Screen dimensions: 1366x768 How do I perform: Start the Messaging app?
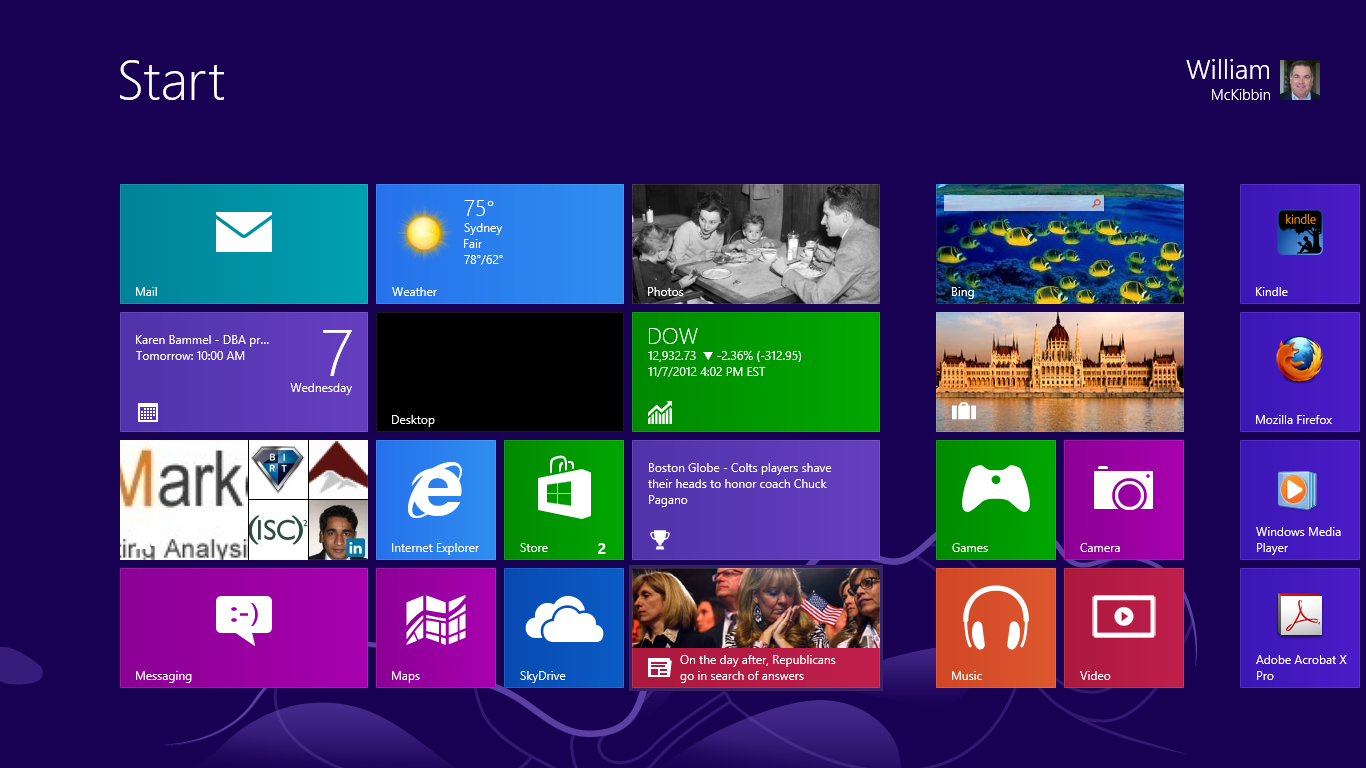click(x=243, y=627)
